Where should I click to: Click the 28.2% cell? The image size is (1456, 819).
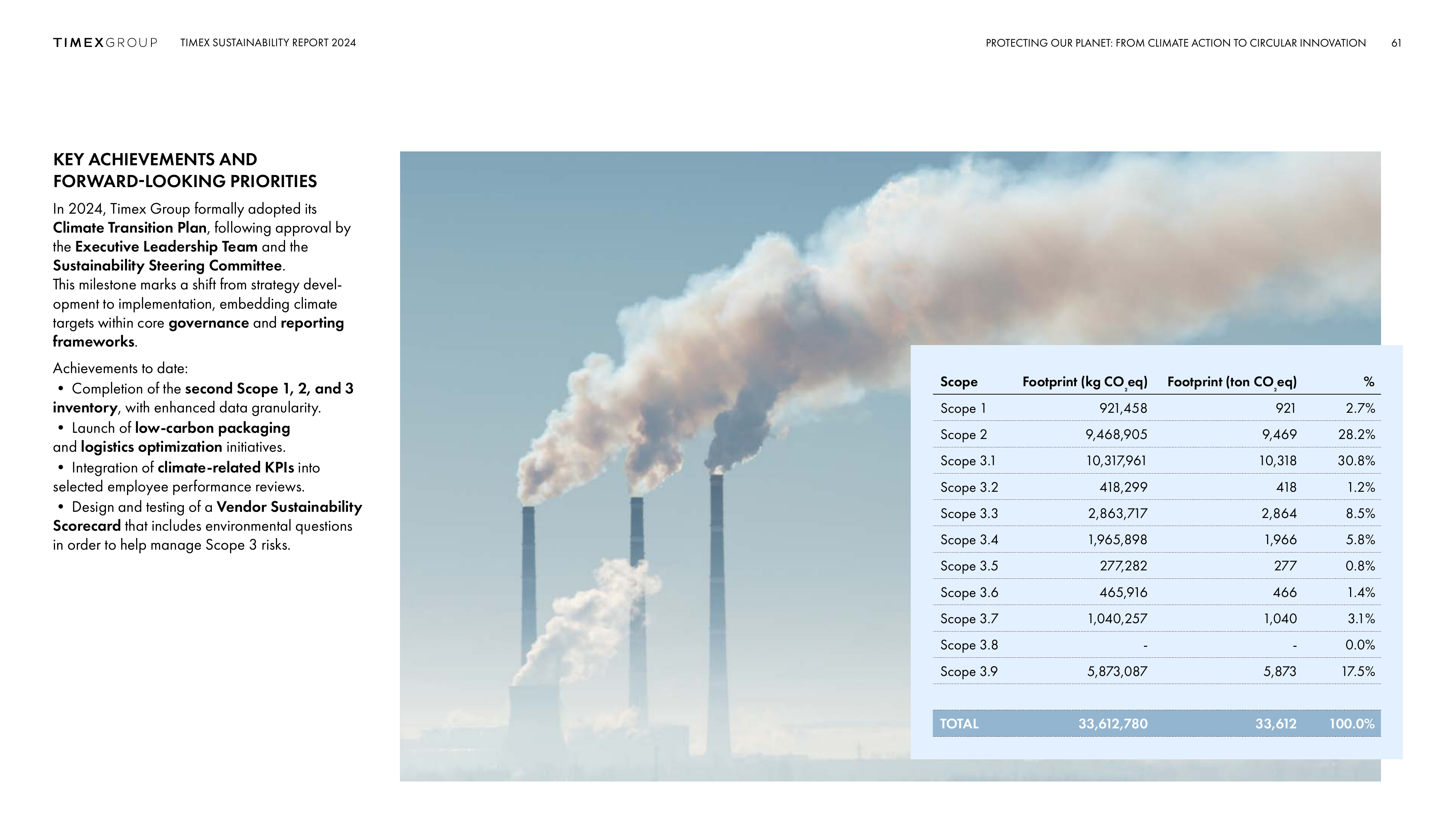click(1357, 435)
